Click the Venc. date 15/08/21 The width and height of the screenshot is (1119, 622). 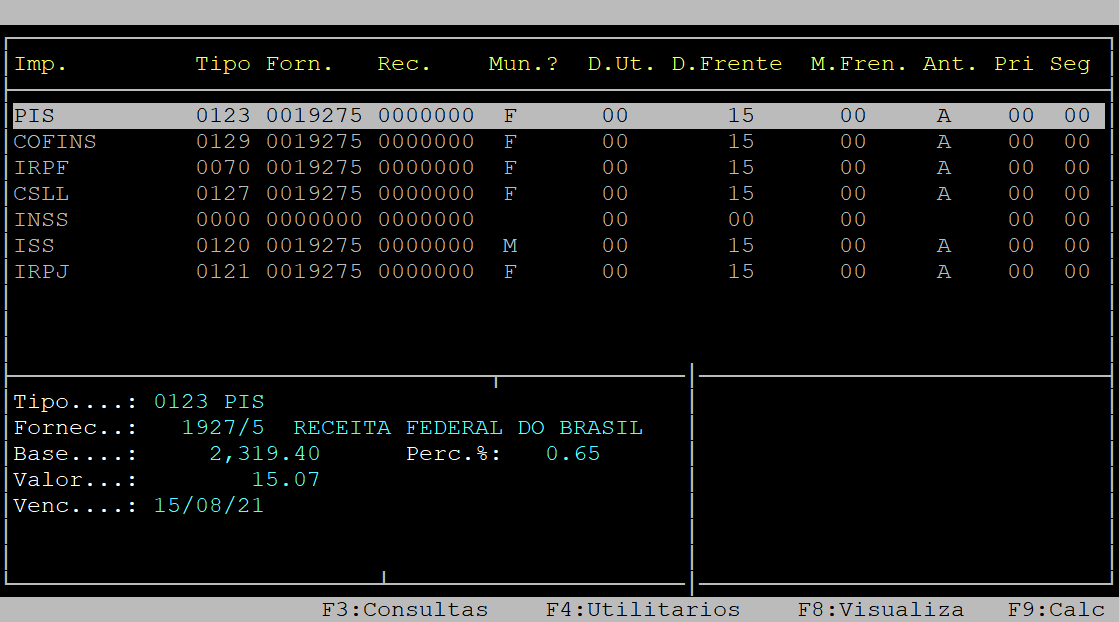tap(208, 506)
